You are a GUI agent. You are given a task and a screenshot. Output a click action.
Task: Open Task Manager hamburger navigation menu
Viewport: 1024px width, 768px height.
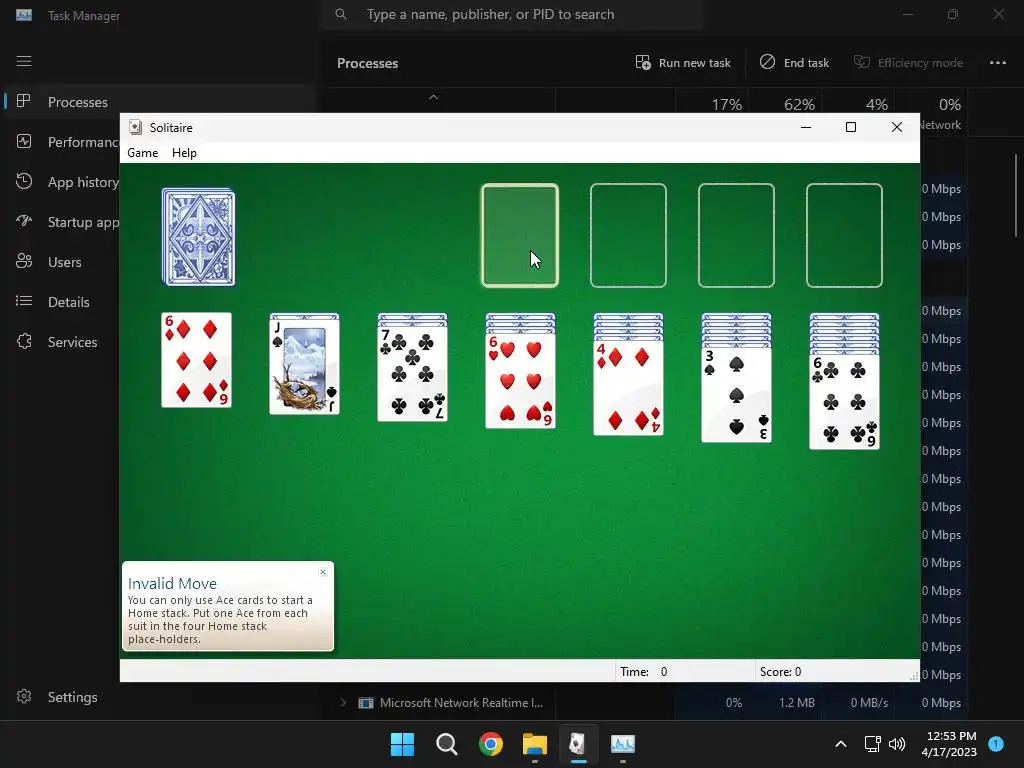point(24,61)
